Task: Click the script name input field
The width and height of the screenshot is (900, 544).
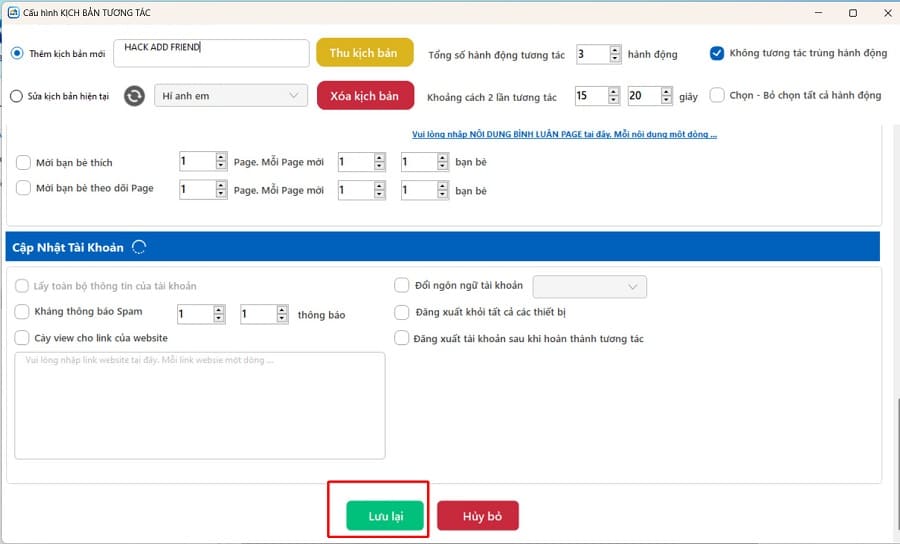Action: [x=211, y=53]
